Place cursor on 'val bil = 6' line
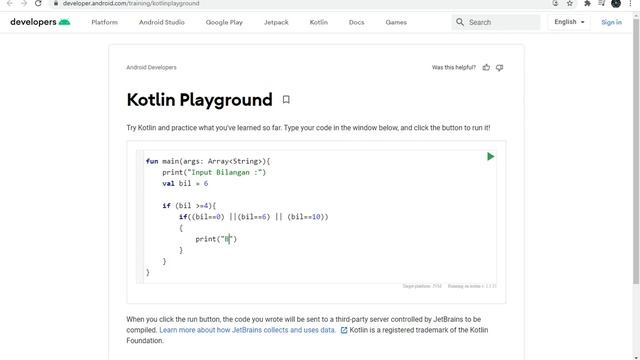The height and width of the screenshot is (360, 640). coord(185,183)
